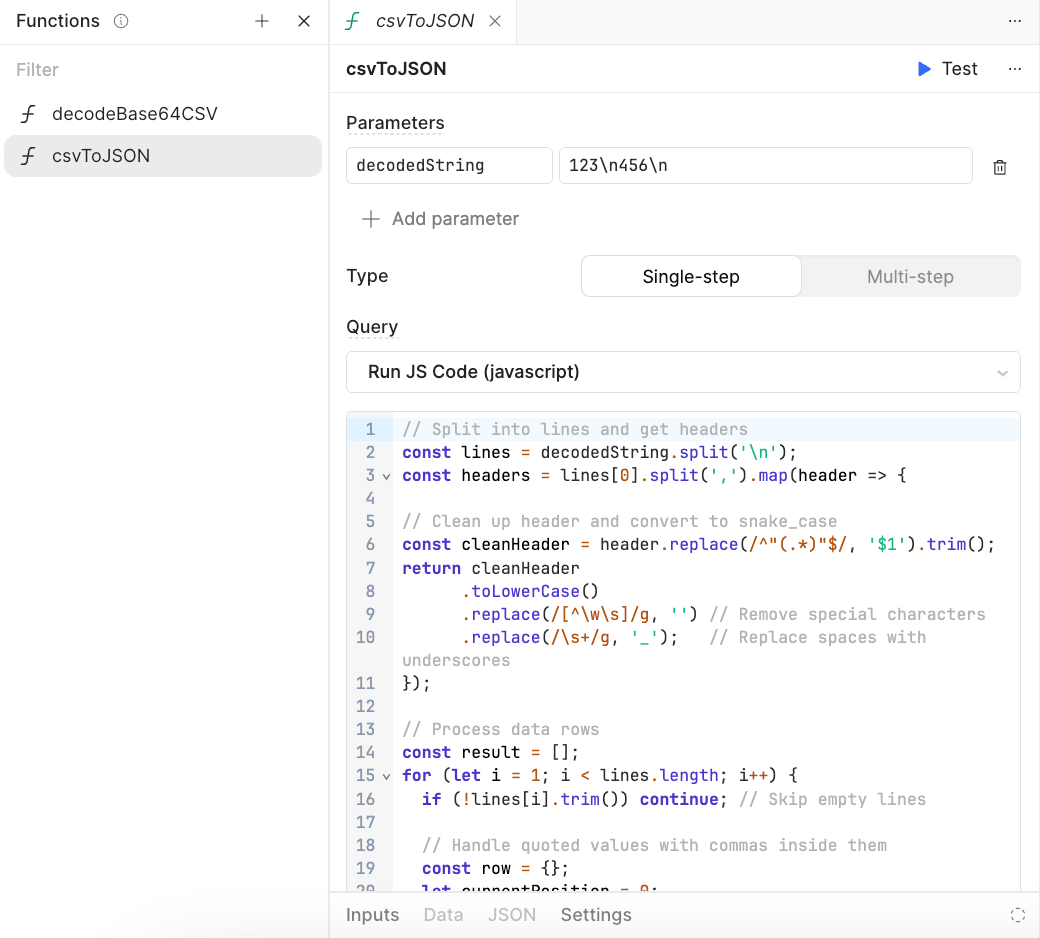Choose Multi-step type

(x=910, y=277)
